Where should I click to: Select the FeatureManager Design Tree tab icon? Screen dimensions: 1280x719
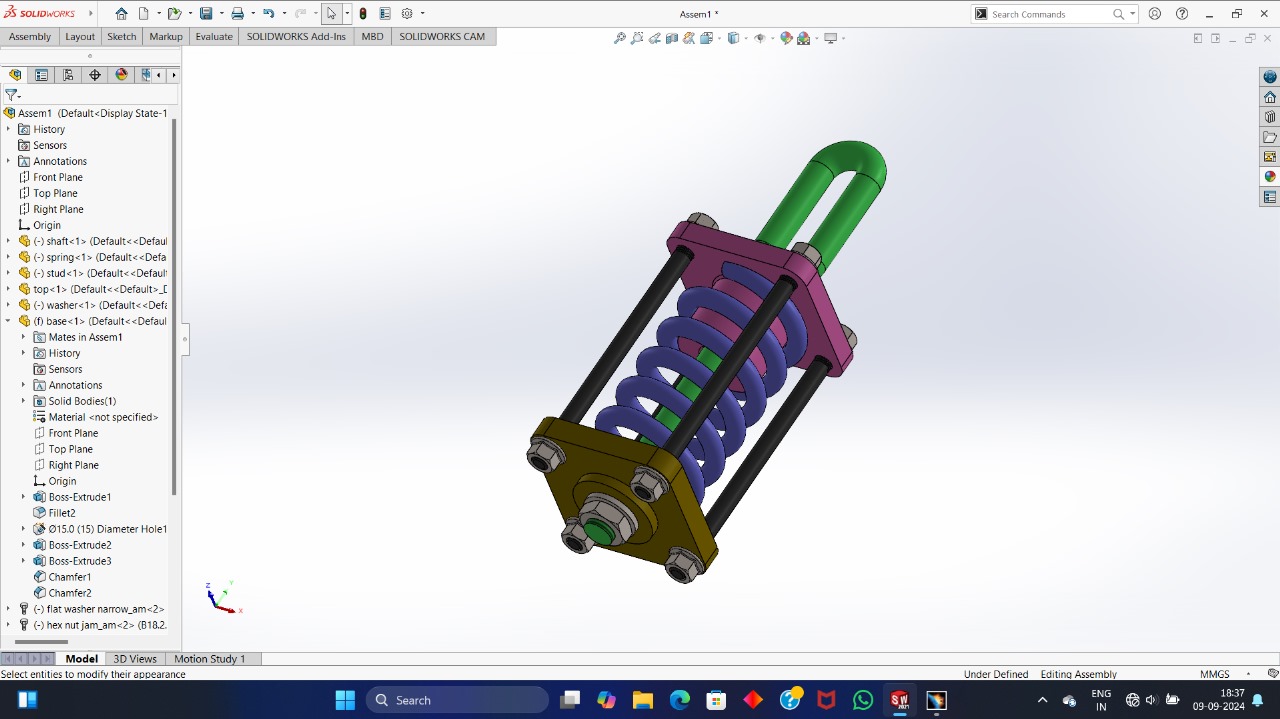coord(14,75)
